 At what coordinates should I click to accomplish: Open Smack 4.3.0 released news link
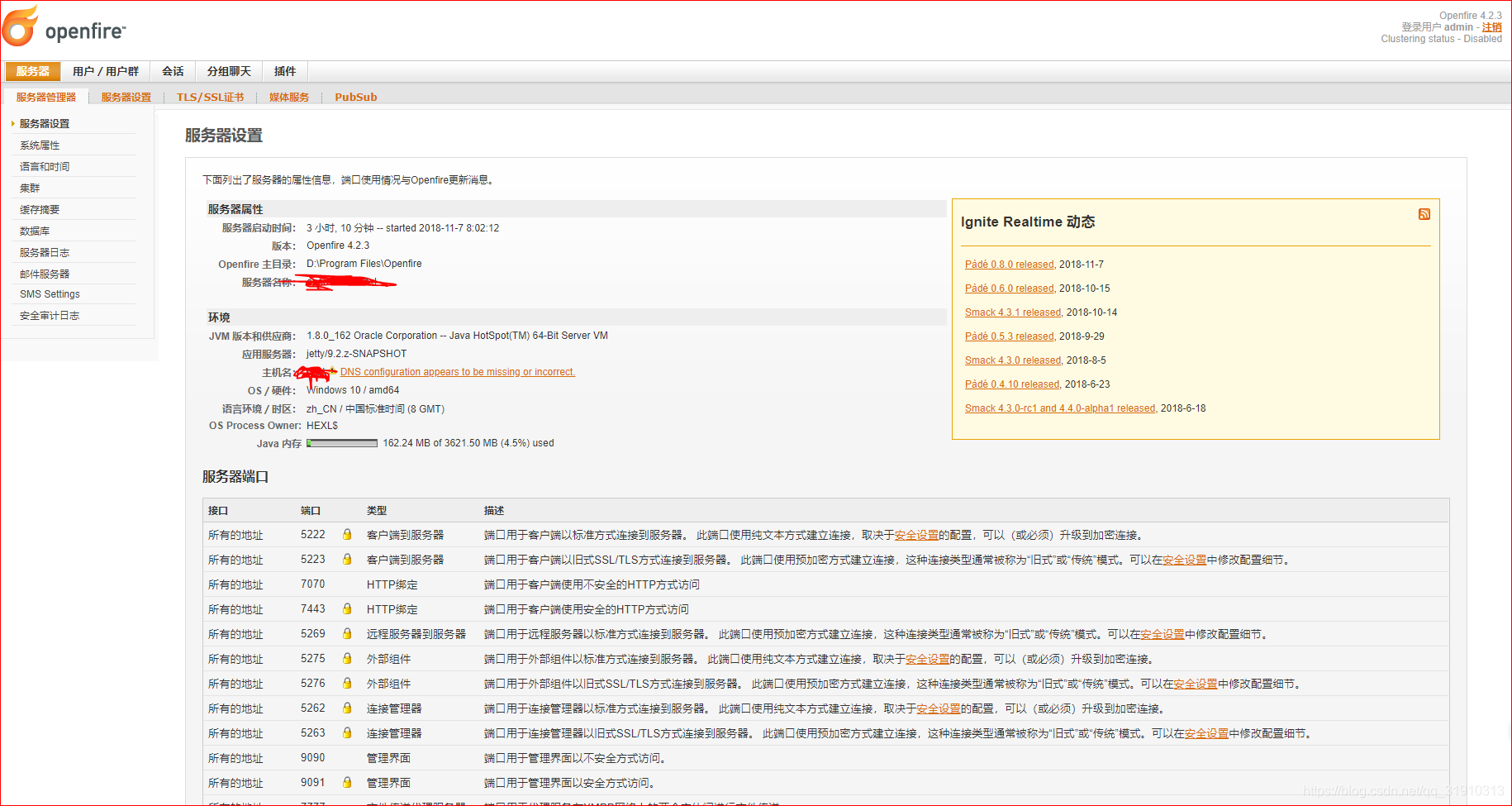(x=1013, y=360)
